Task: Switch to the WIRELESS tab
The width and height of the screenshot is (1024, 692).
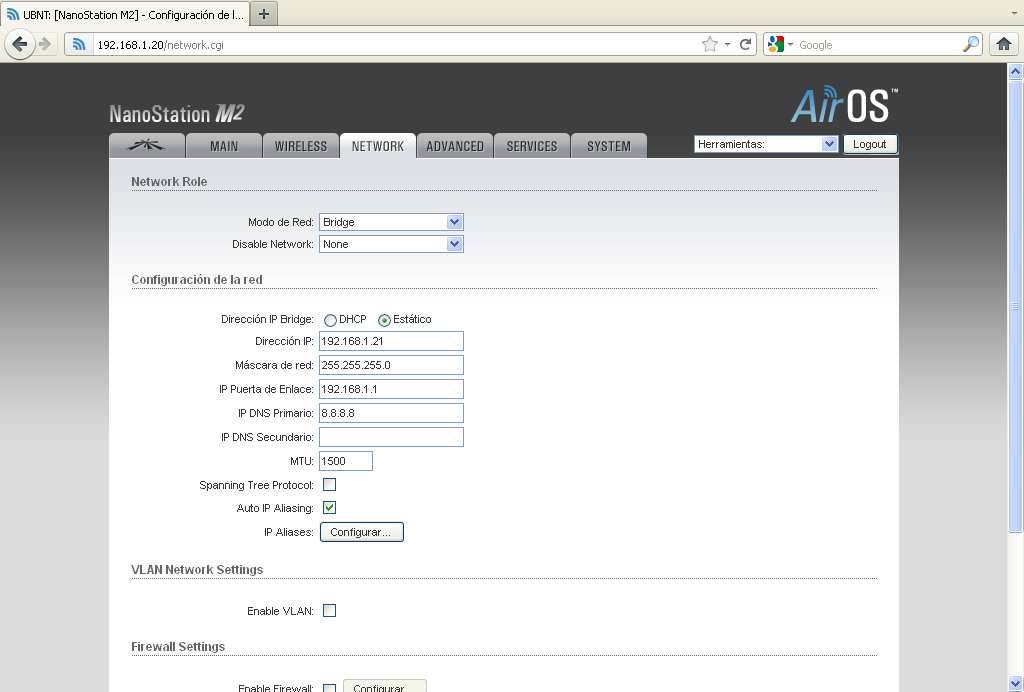Action: pyautogui.click(x=300, y=145)
